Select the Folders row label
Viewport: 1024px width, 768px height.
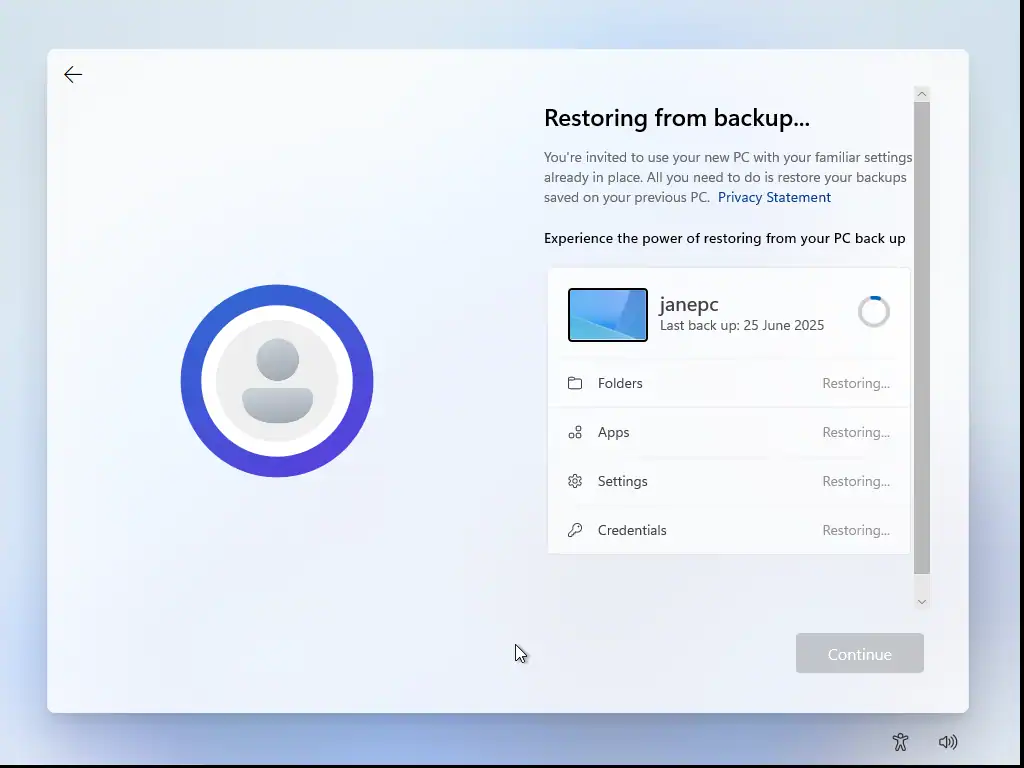pyautogui.click(x=620, y=383)
